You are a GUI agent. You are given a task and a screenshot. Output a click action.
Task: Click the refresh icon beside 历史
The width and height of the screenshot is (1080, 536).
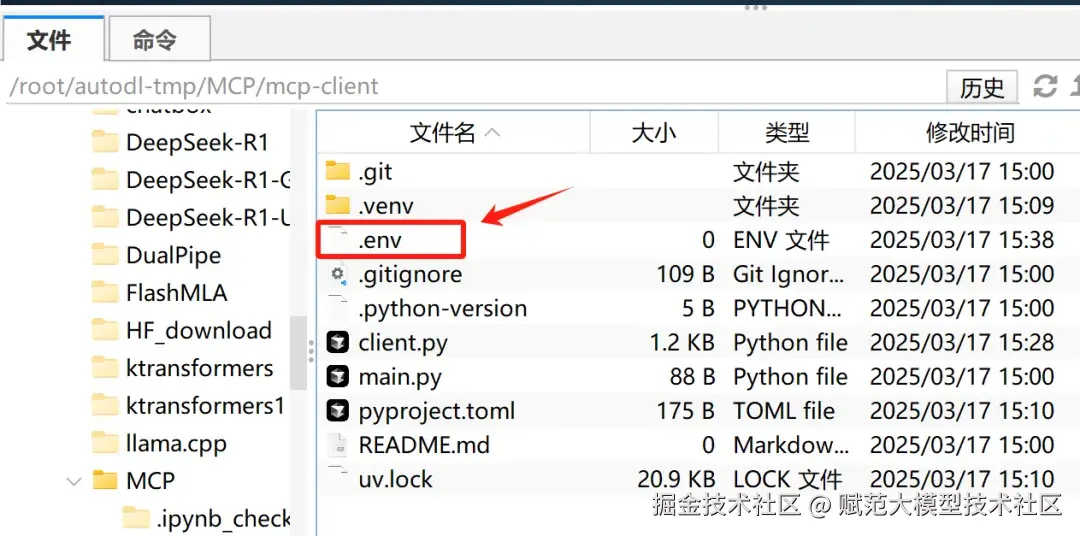[1045, 86]
